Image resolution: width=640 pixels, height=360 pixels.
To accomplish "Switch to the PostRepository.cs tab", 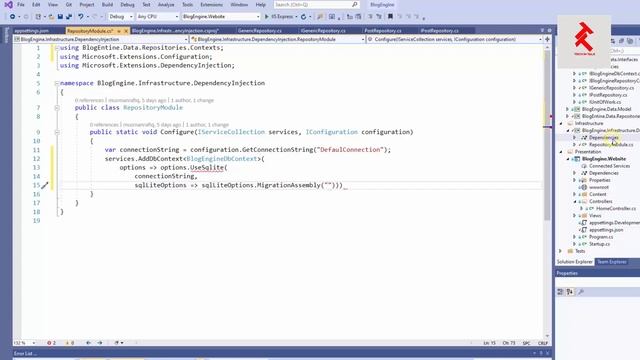I will coord(383,31).
